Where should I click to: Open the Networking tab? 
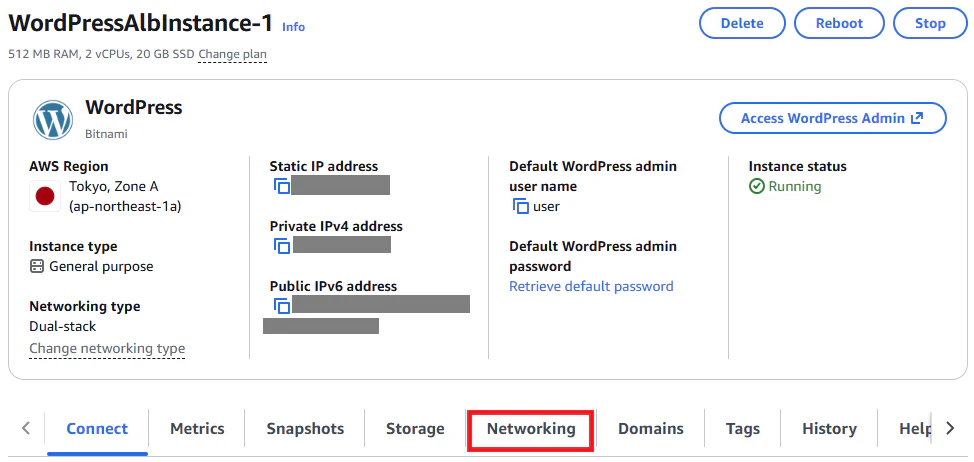pyautogui.click(x=531, y=428)
